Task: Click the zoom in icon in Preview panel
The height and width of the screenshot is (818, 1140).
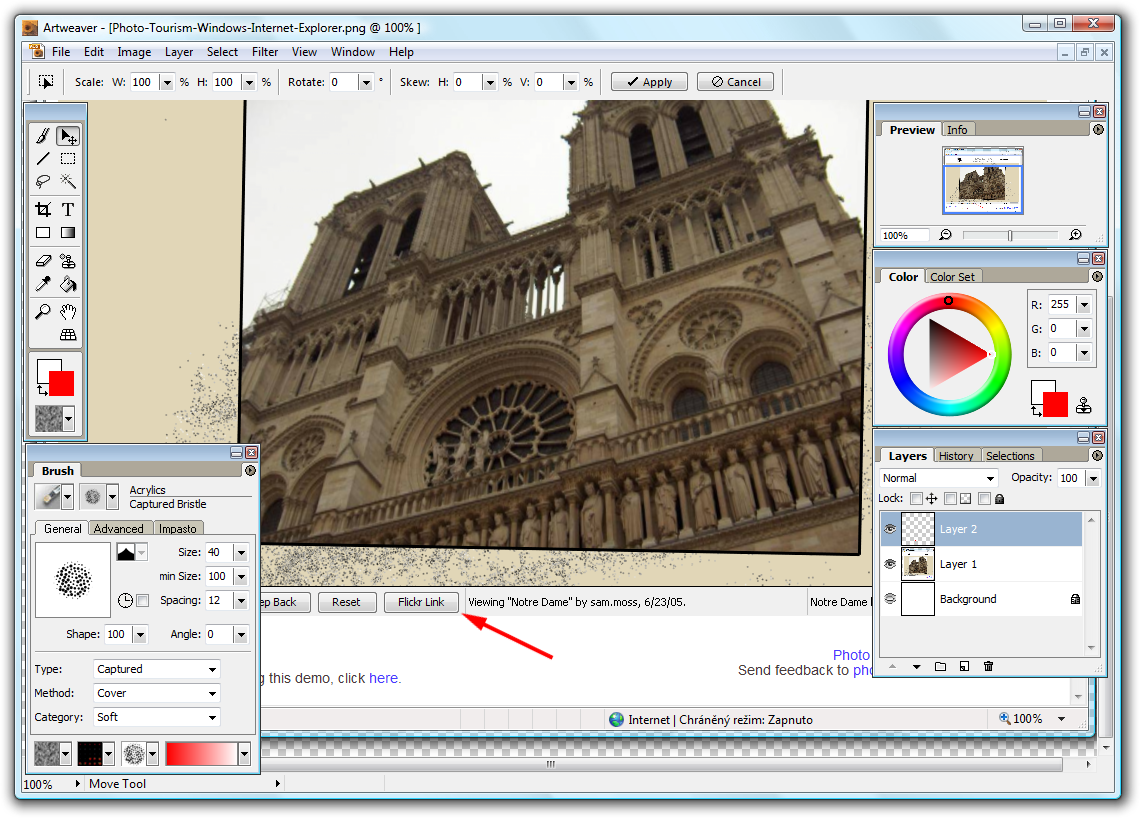Action: [x=1076, y=235]
